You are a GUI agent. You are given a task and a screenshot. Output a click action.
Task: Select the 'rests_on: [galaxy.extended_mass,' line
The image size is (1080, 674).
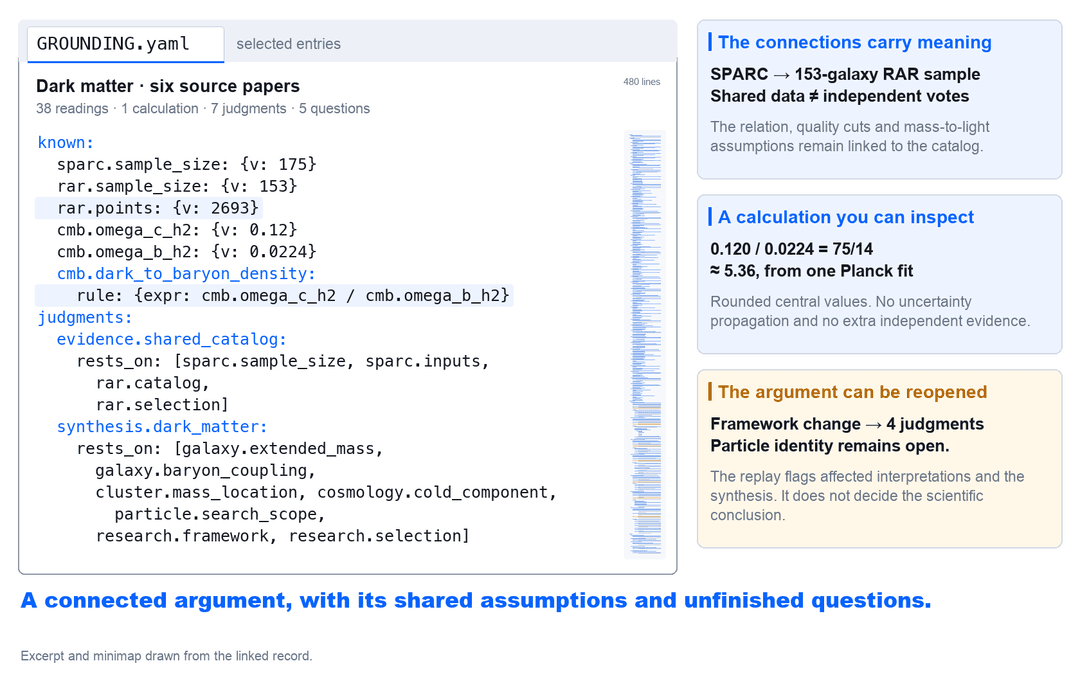point(229,449)
